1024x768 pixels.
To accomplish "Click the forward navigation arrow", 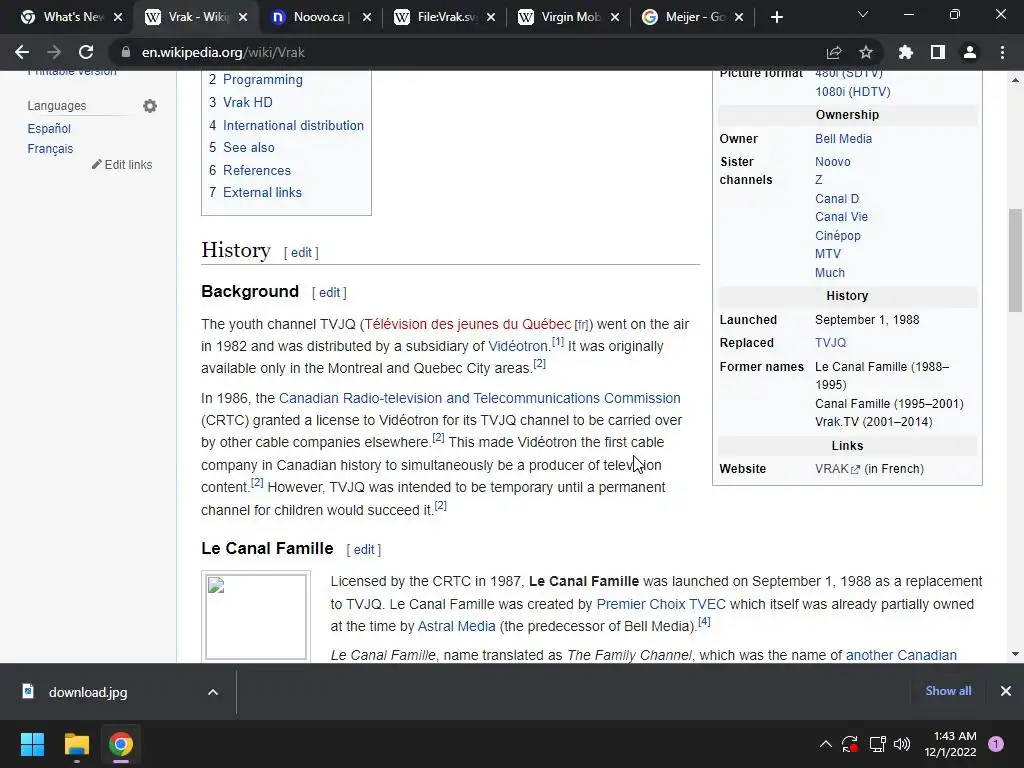I will (x=54, y=52).
